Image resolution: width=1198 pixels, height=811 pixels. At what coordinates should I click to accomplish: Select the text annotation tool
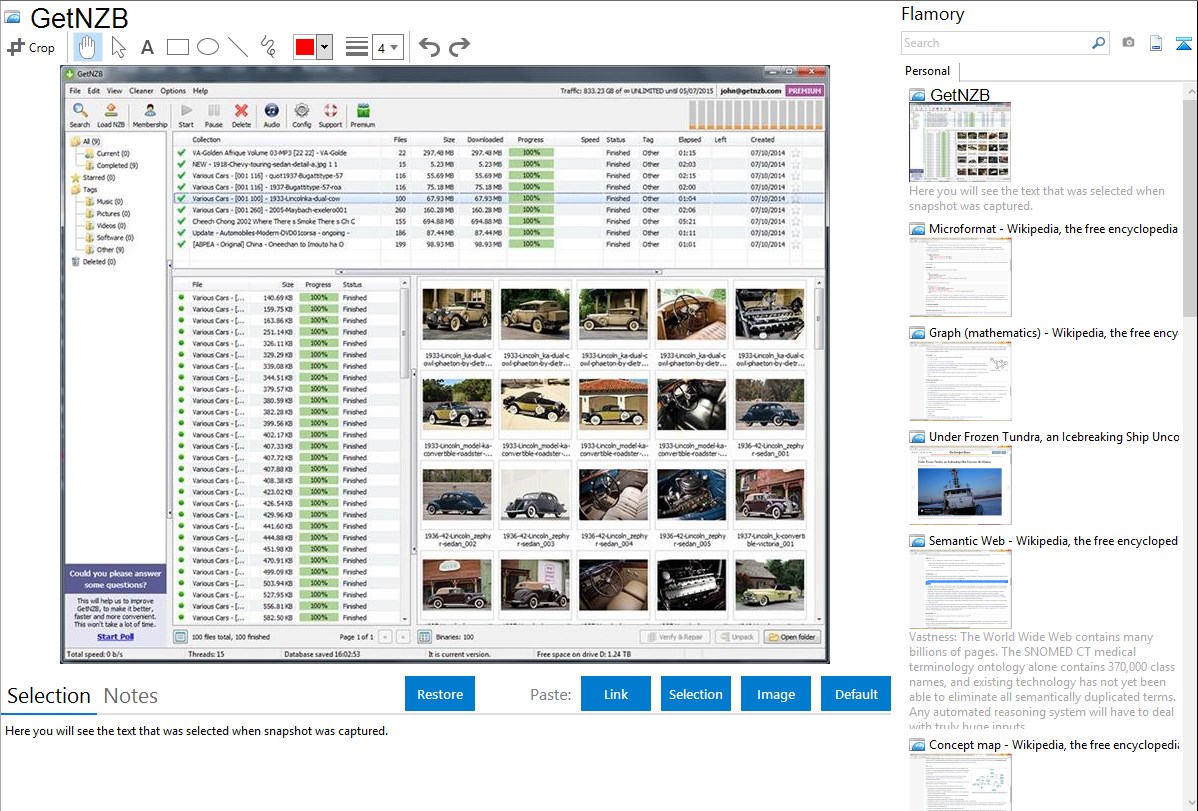pyautogui.click(x=147, y=47)
